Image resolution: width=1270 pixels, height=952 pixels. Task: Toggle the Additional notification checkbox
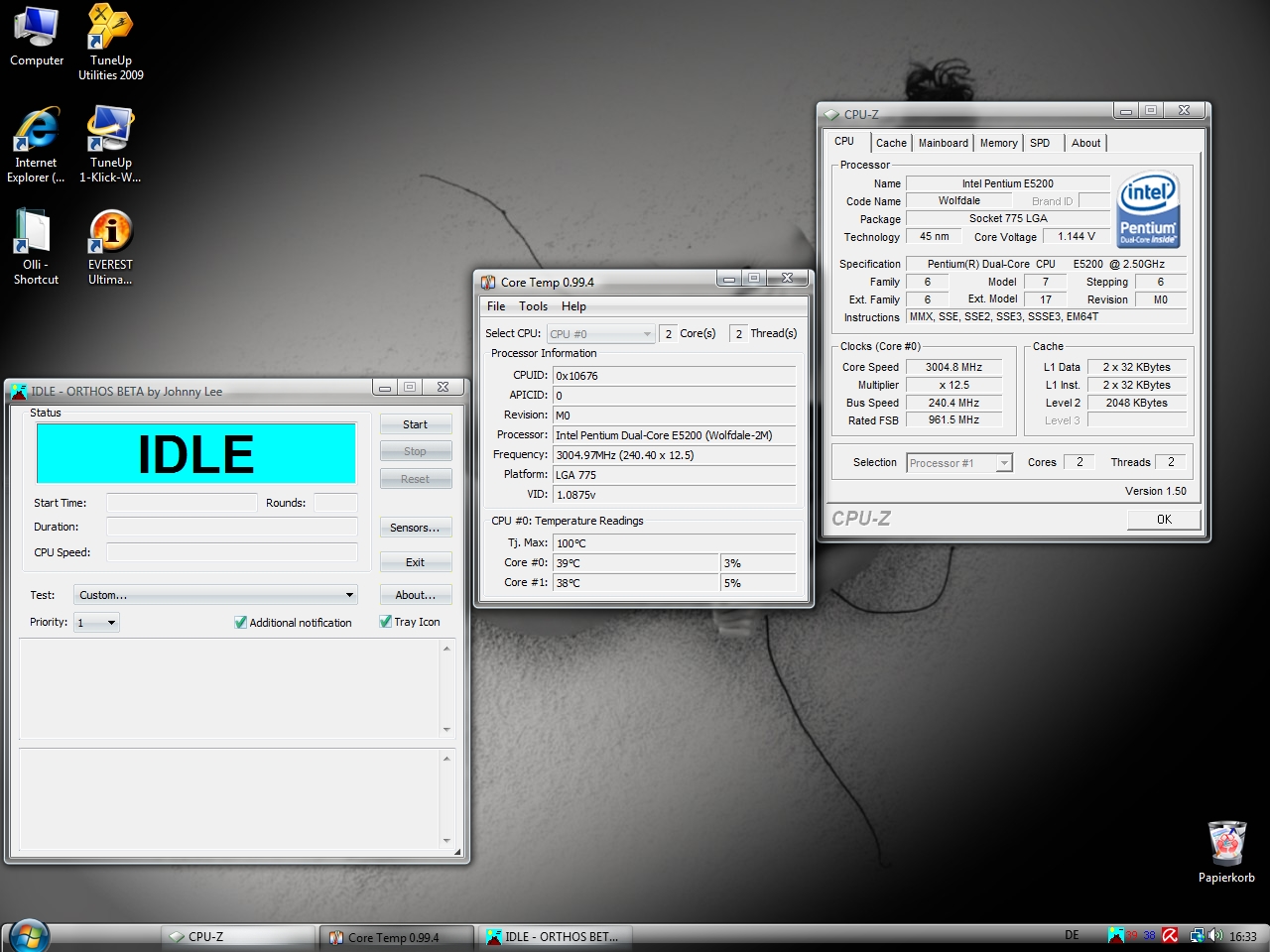point(240,623)
